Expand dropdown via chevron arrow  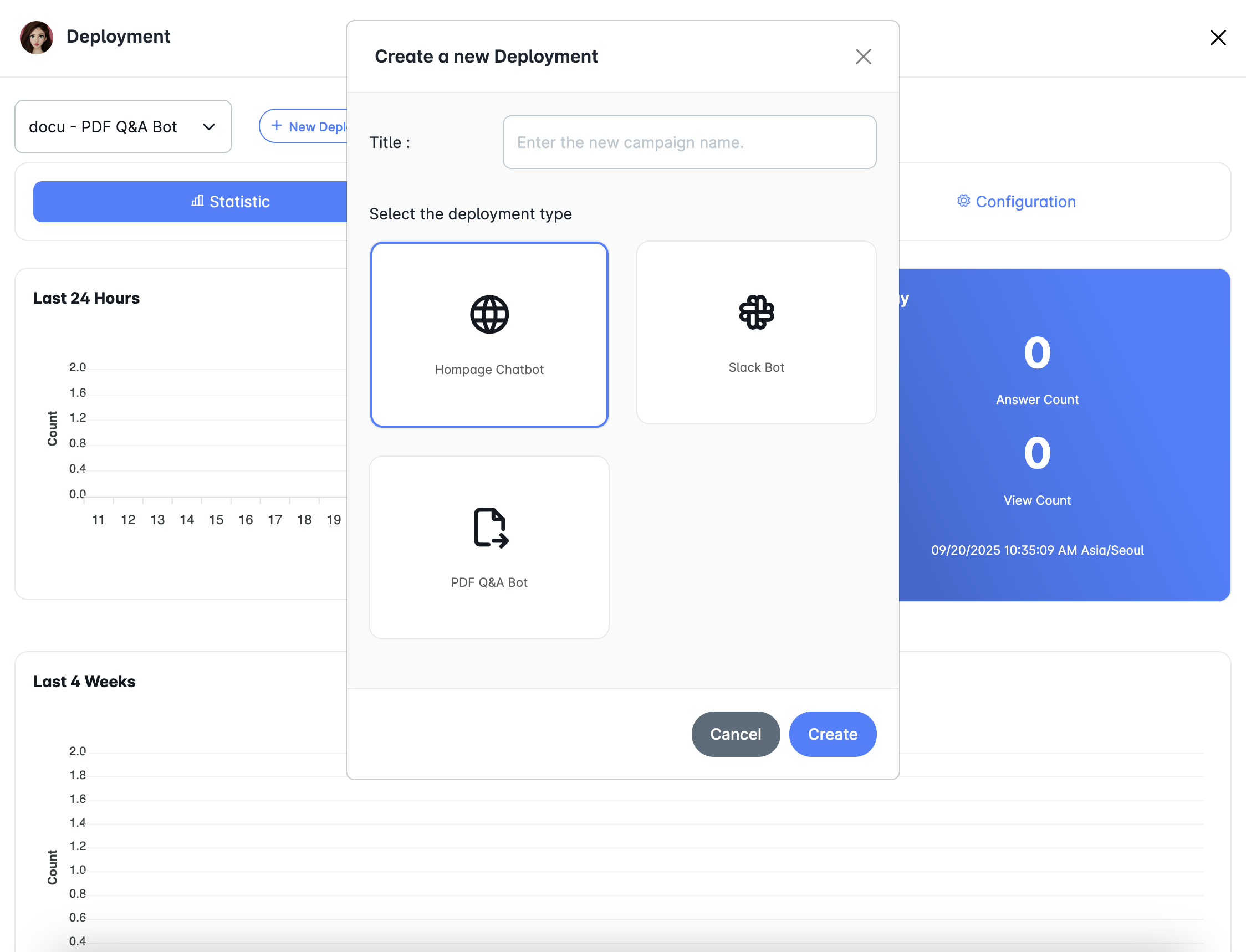(209, 127)
